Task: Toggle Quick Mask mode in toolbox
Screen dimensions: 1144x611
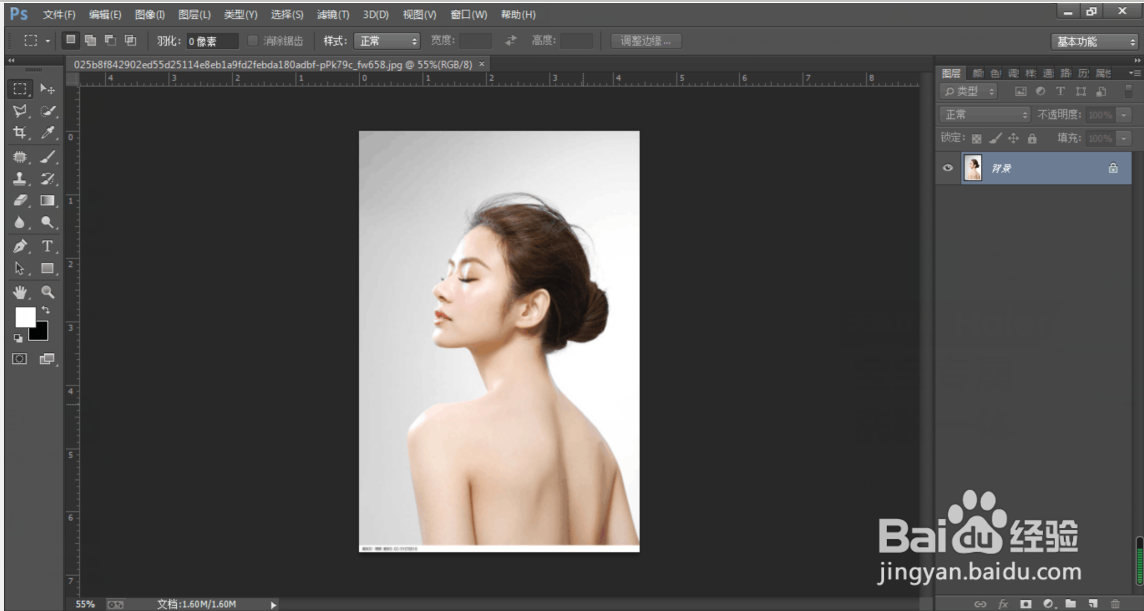Action: point(20,359)
